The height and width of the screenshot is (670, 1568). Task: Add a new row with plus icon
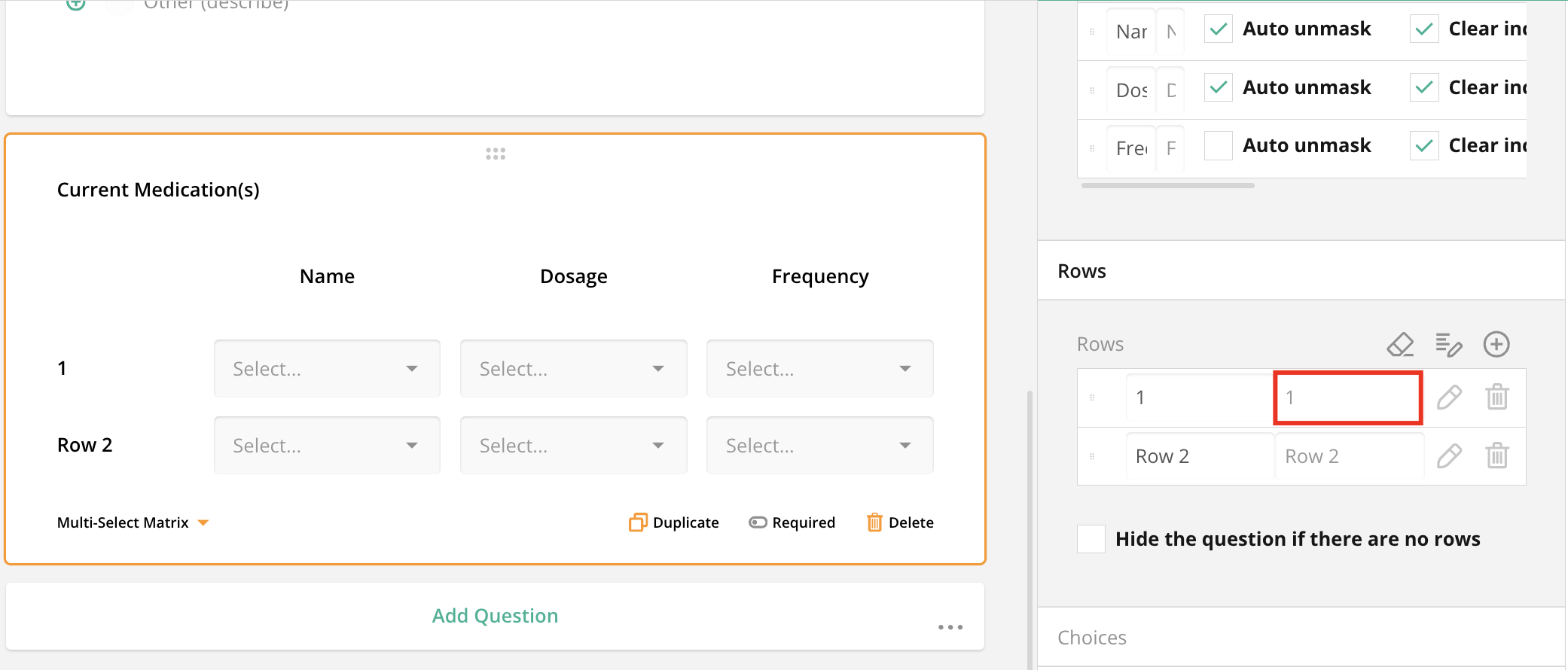click(1496, 345)
